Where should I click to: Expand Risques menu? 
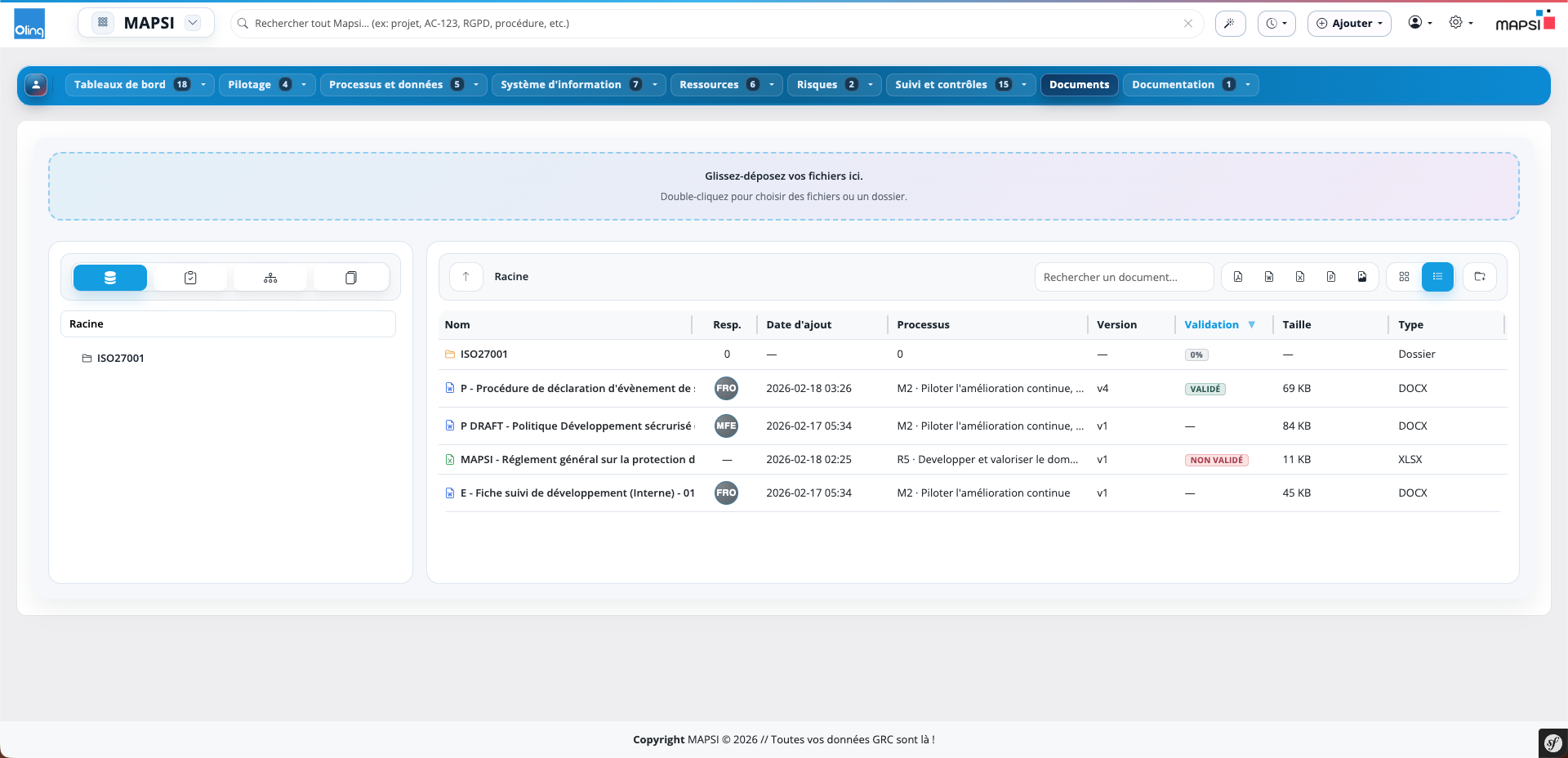pyautogui.click(x=835, y=85)
